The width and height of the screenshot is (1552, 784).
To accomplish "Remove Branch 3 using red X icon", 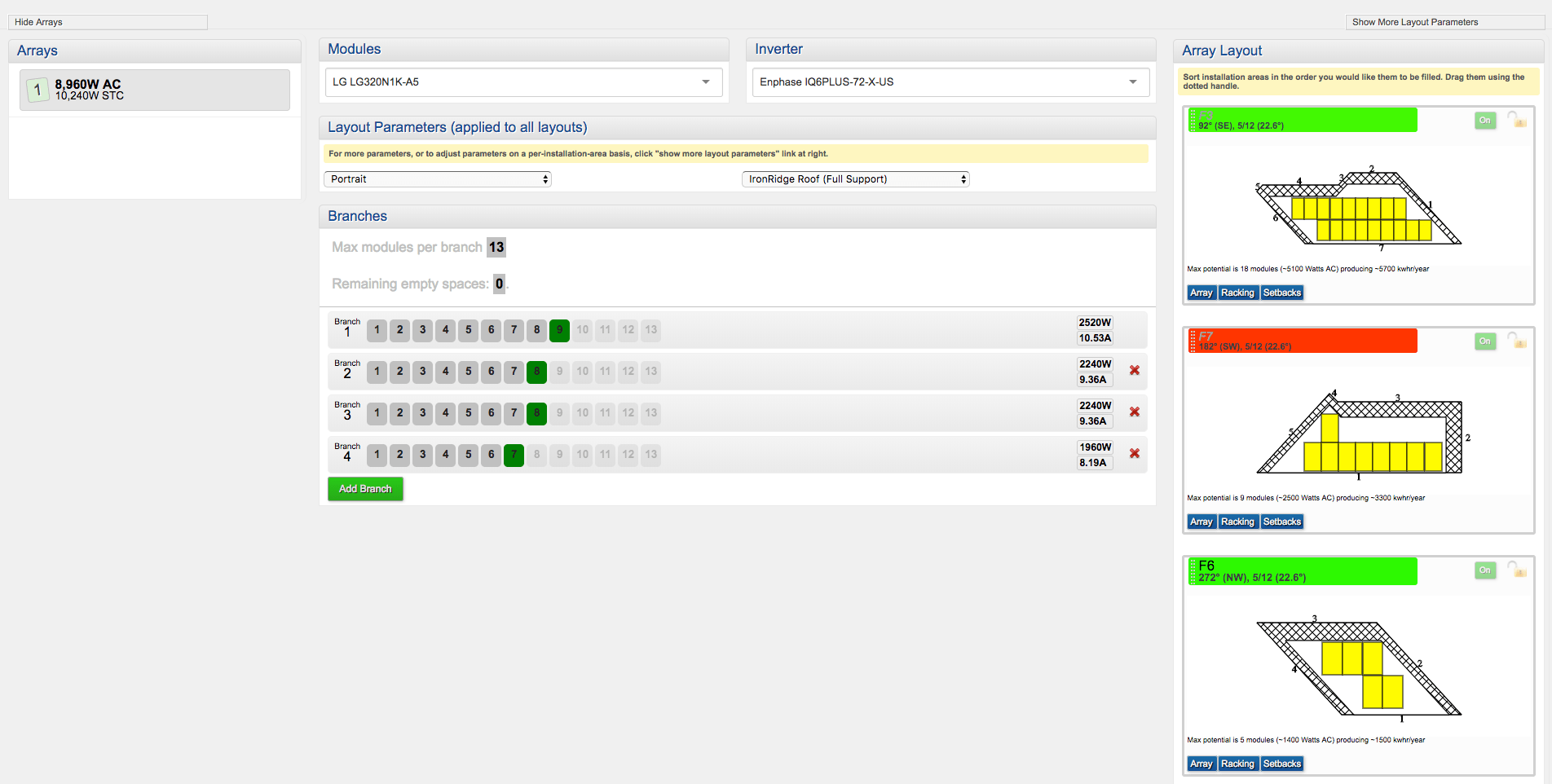I will [x=1134, y=412].
